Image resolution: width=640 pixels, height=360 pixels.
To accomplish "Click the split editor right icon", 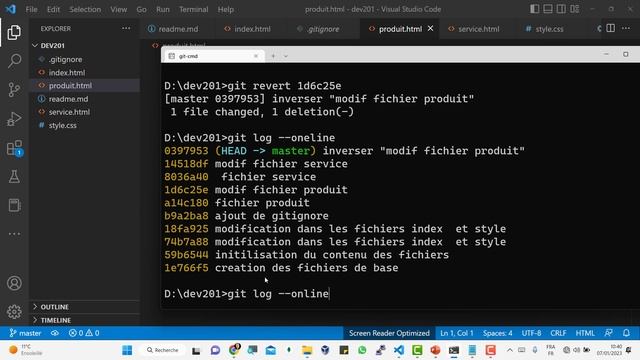I will [611, 28].
